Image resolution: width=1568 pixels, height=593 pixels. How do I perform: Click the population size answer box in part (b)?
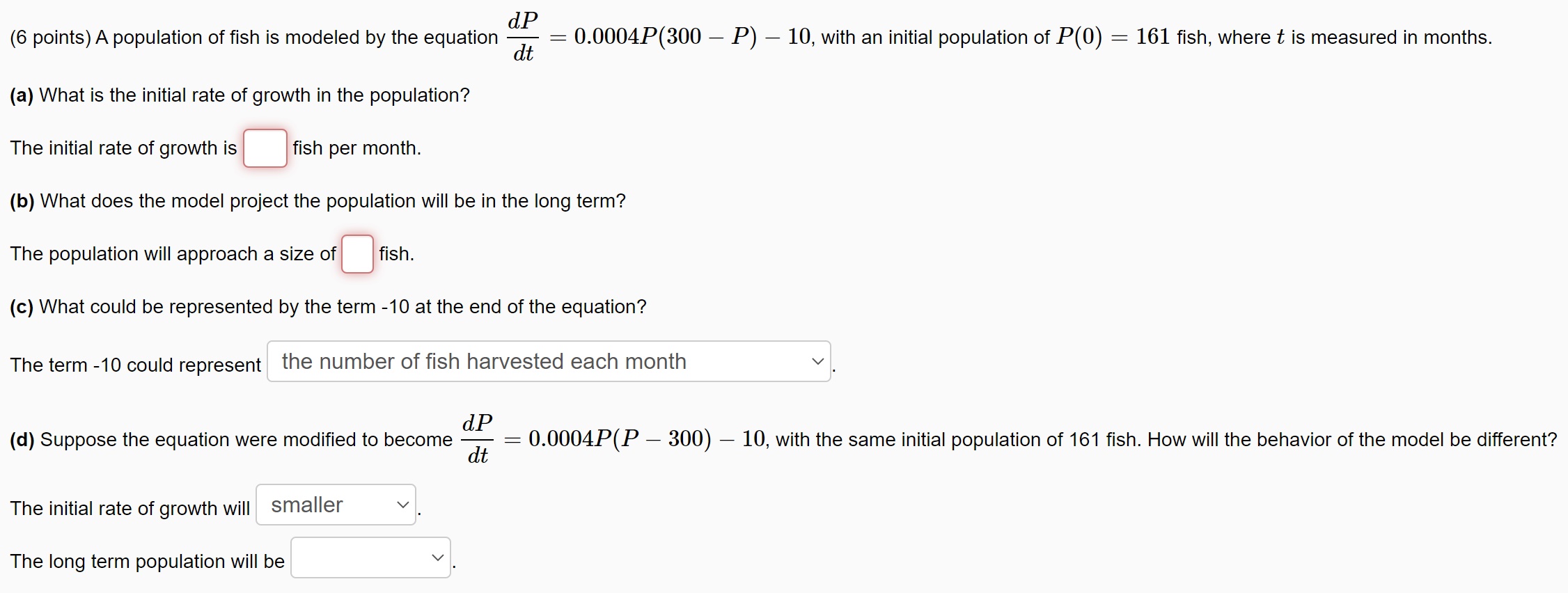coord(356,254)
